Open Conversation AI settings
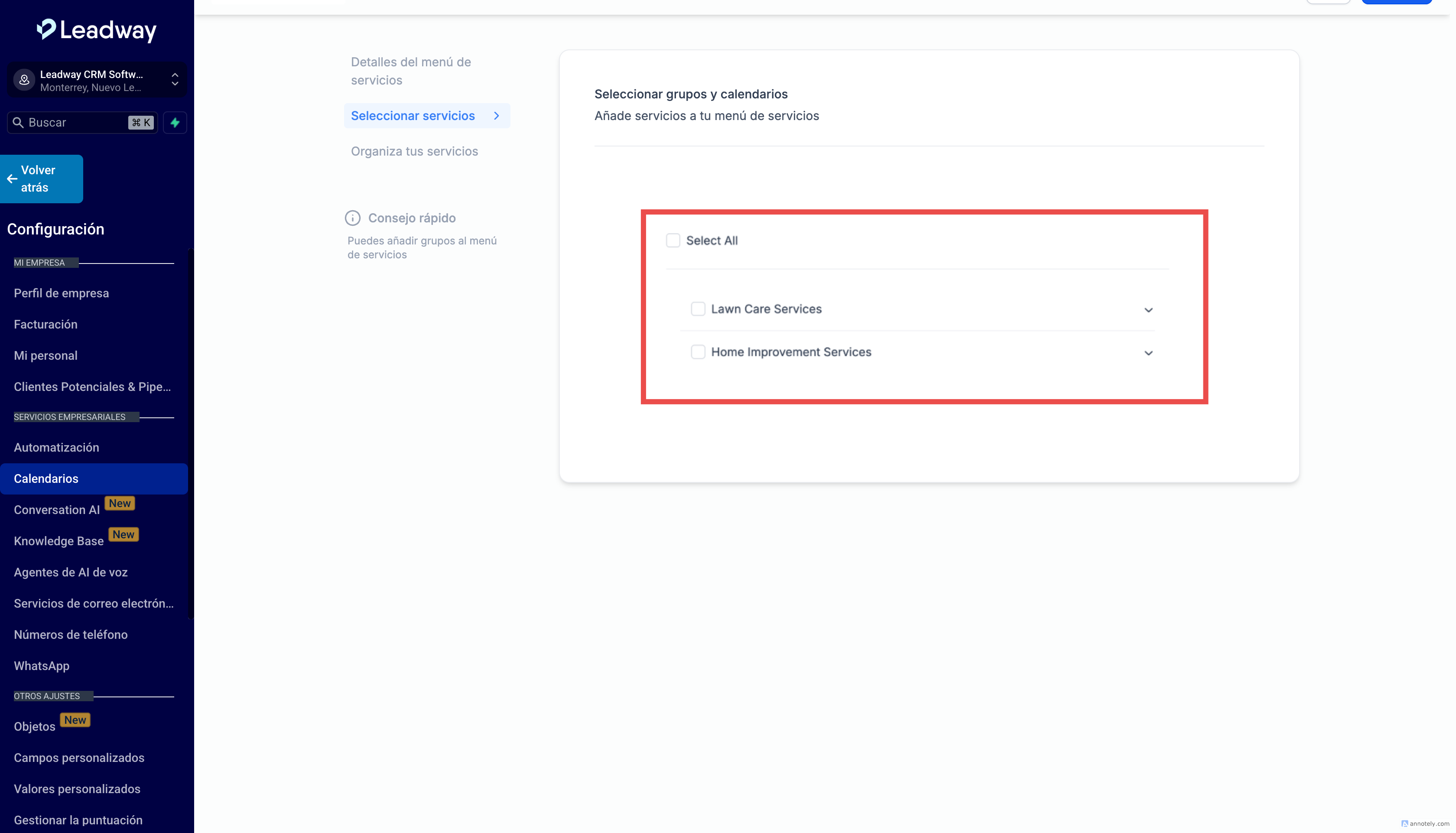This screenshot has height=833, width=1456. 57,510
